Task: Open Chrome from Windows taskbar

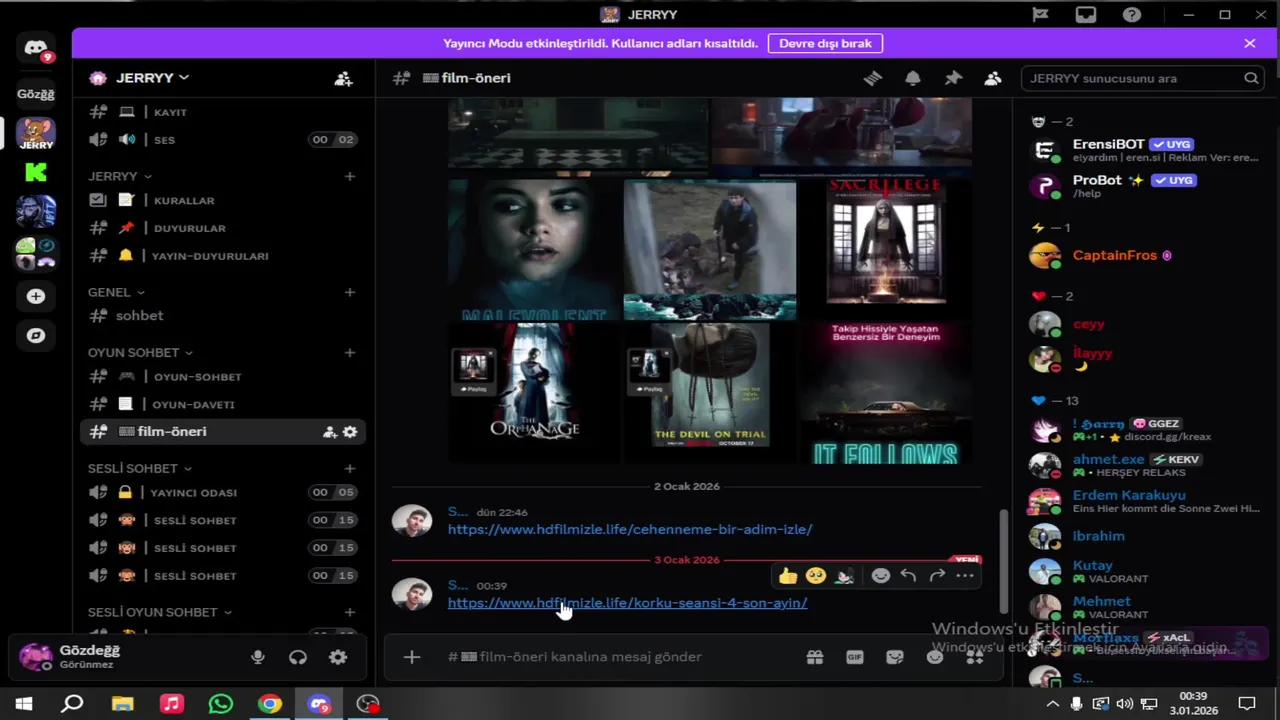Action: pos(270,704)
